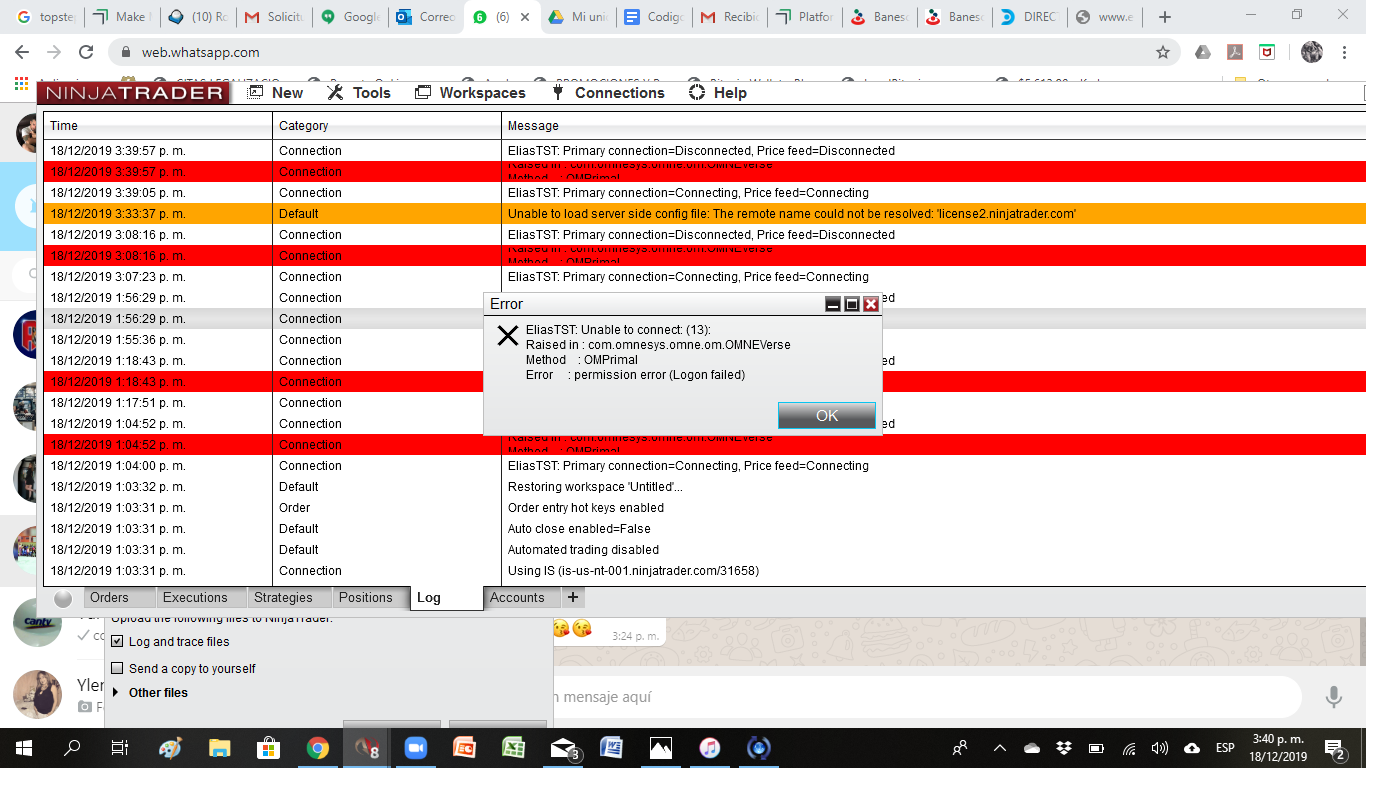The width and height of the screenshot is (1376, 788).
Task: Open the Windows notification center
Action: pos(1334,748)
